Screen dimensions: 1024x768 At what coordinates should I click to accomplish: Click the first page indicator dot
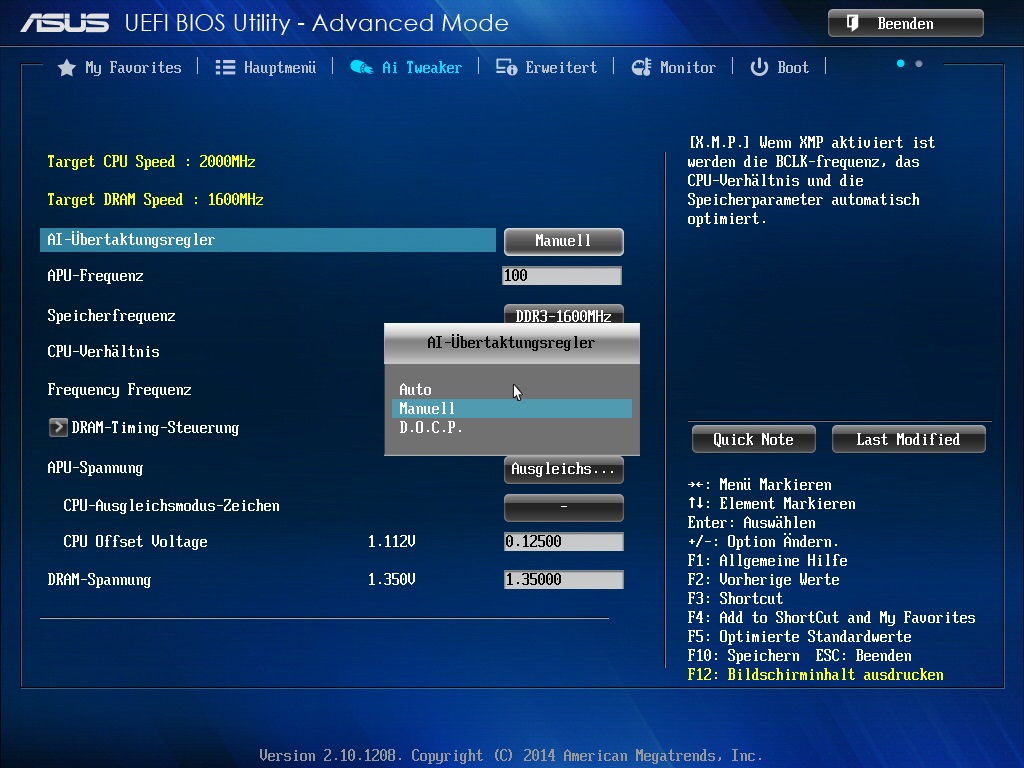(901, 63)
